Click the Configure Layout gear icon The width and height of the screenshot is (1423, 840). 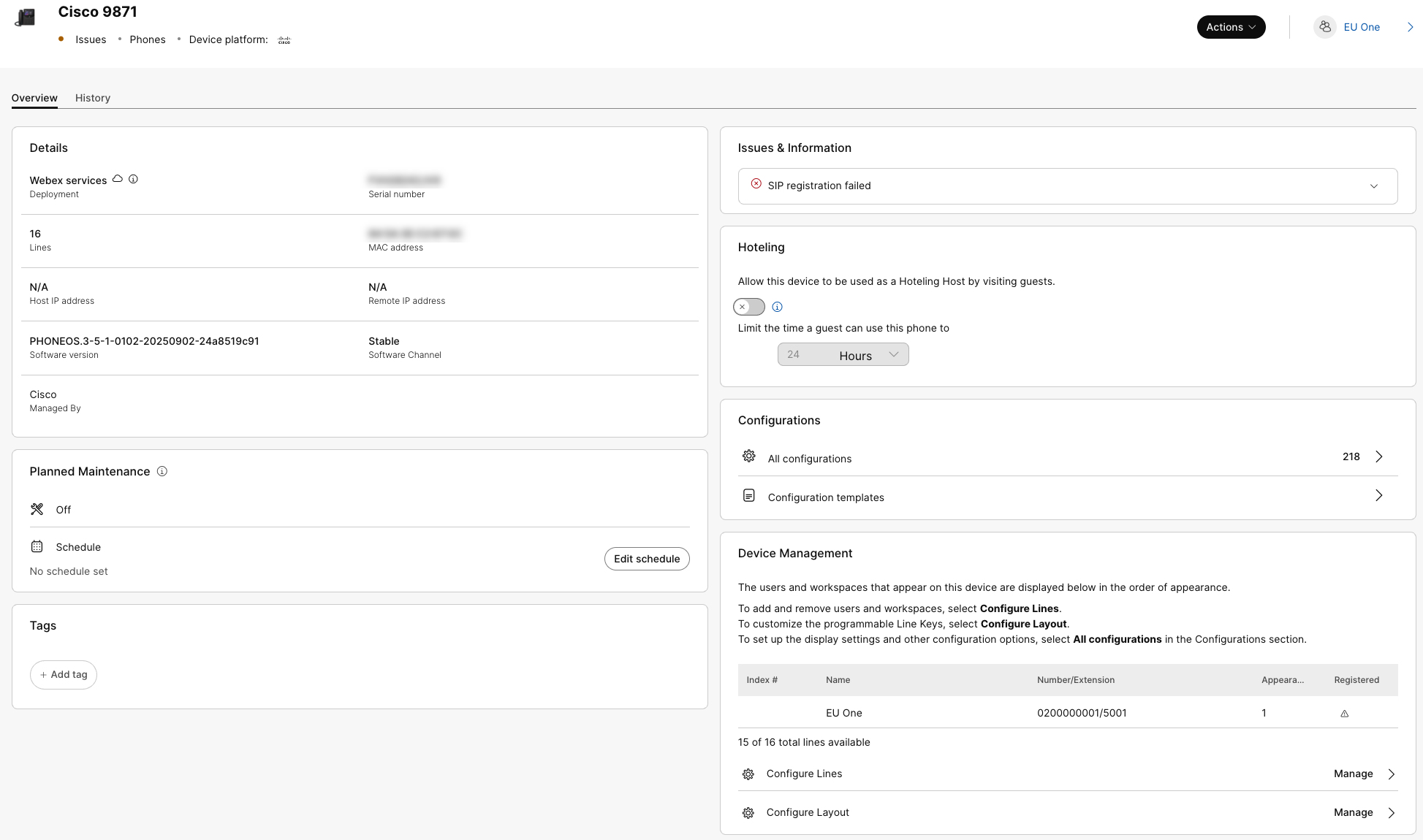(748, 813)
